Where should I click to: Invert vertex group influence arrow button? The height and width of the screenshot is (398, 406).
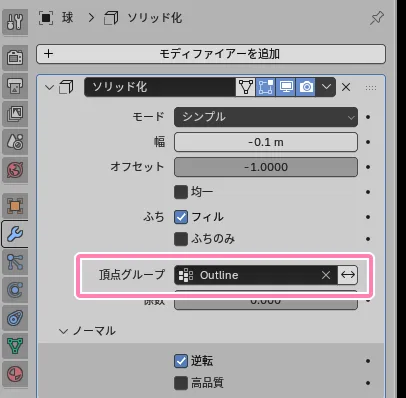[348, 275]
